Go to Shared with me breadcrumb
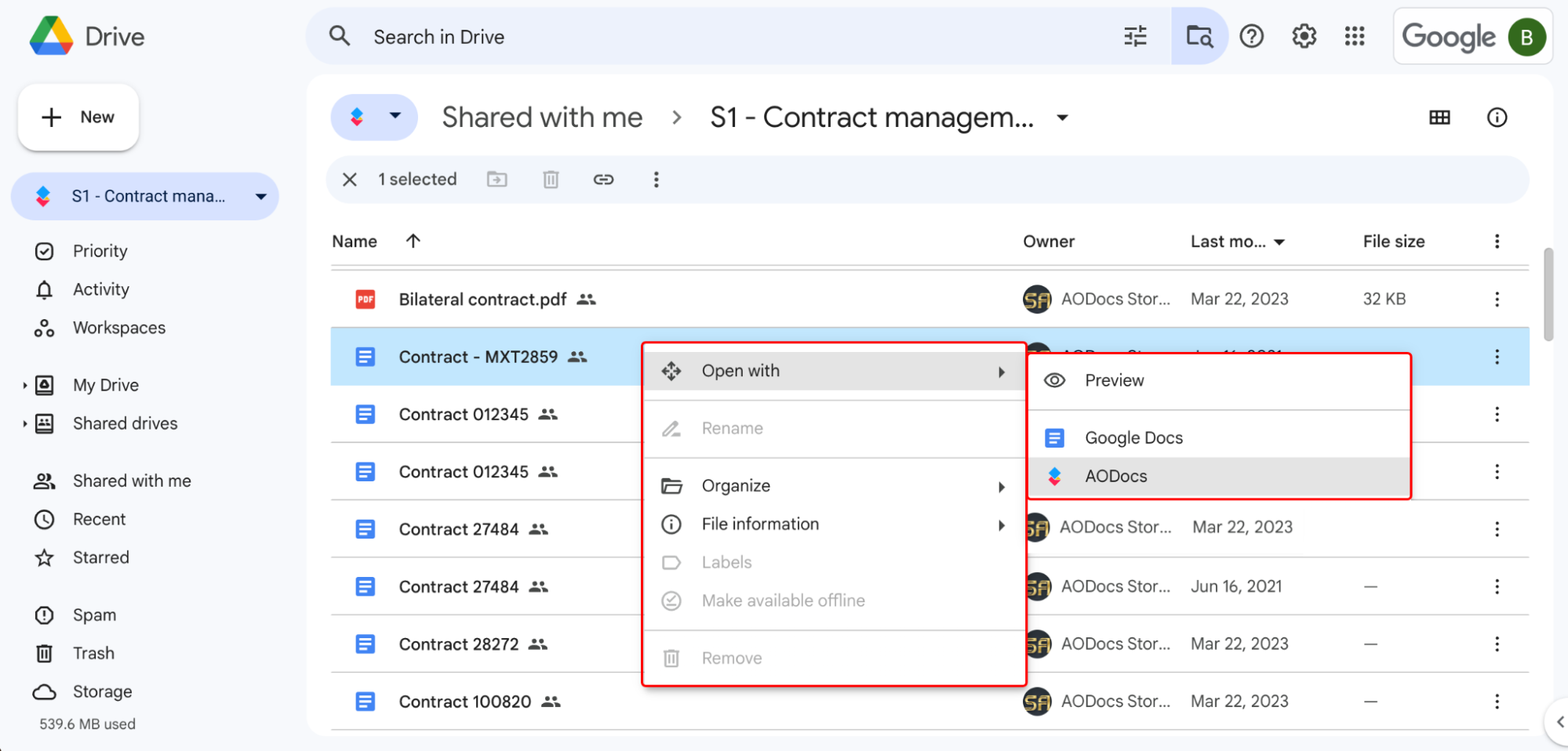Image resolution: width=1568 pixels, height=751 pixels. [542, 118]
